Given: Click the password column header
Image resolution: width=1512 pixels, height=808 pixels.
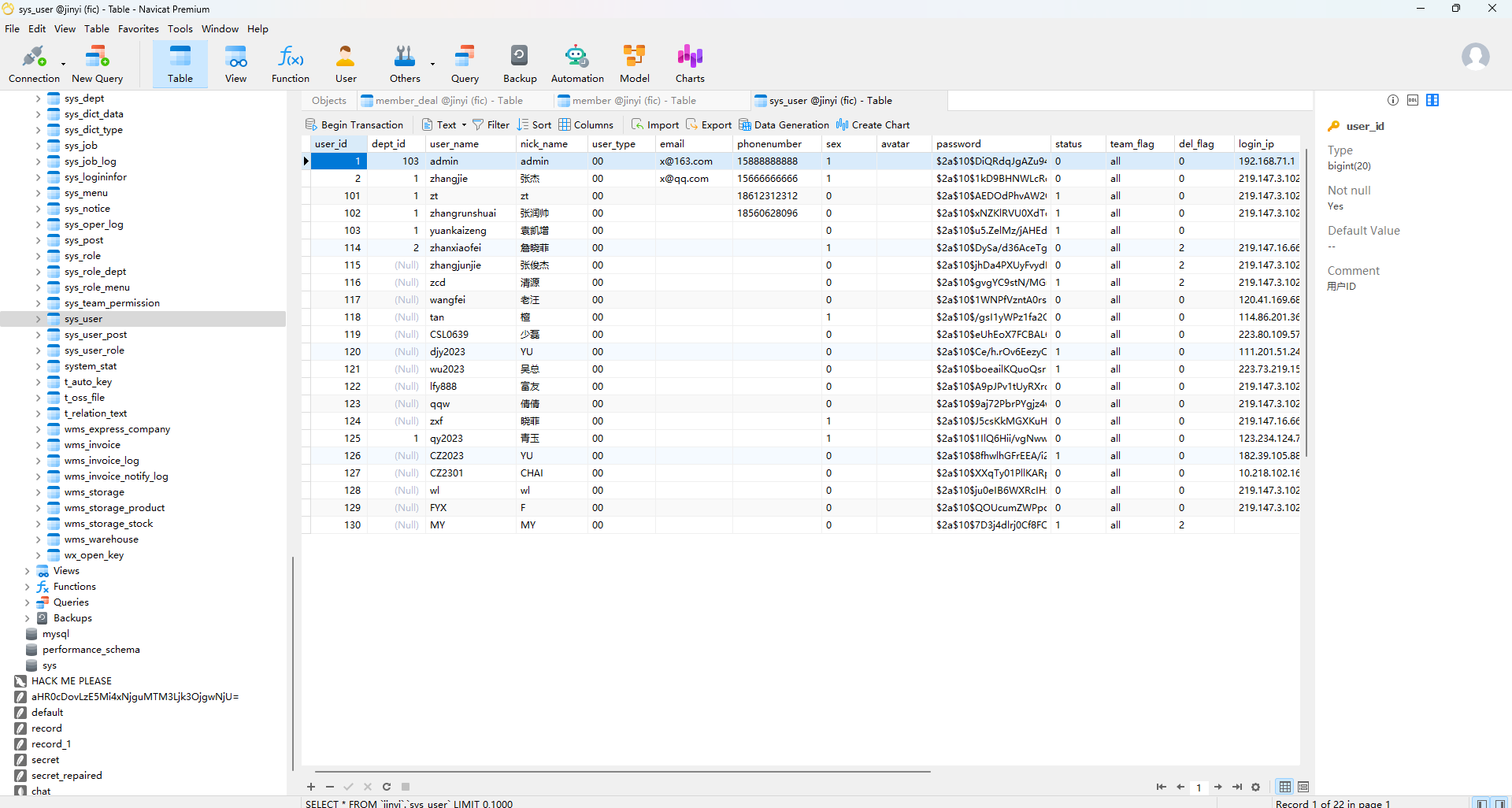Looking at the screenshot, I should pos(991,144).
